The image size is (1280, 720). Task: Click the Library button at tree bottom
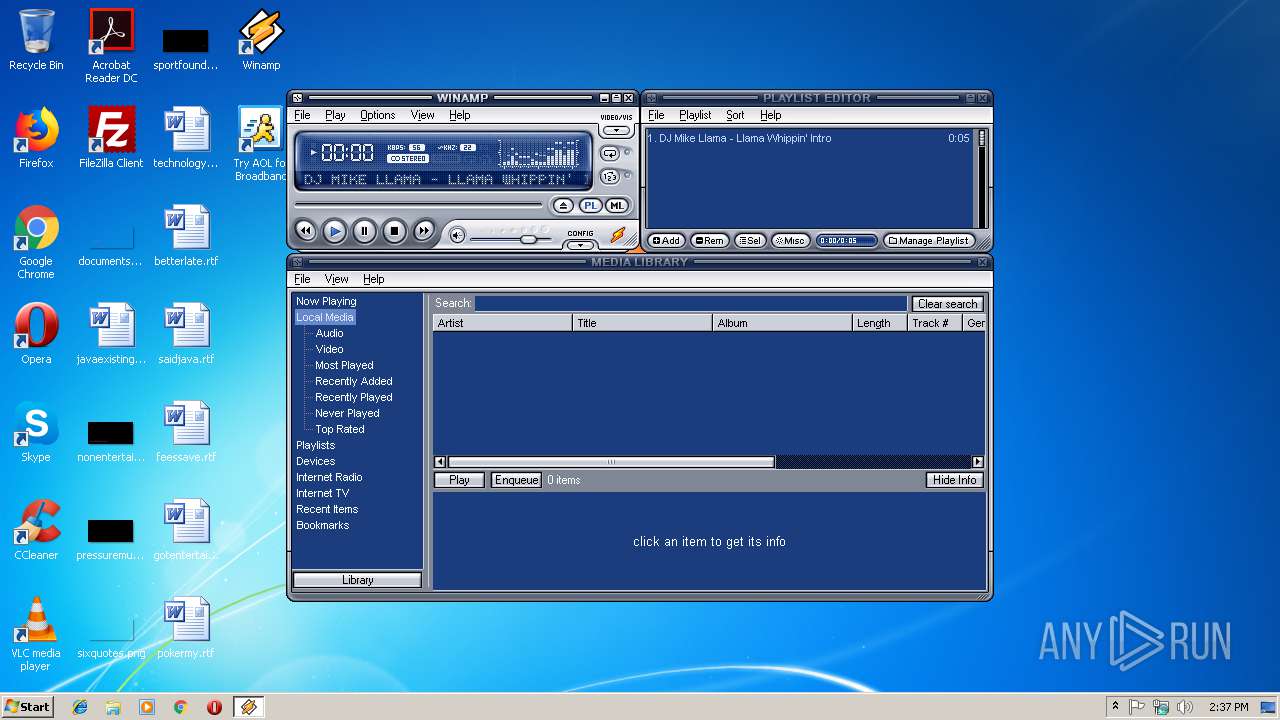coord(357,580)
